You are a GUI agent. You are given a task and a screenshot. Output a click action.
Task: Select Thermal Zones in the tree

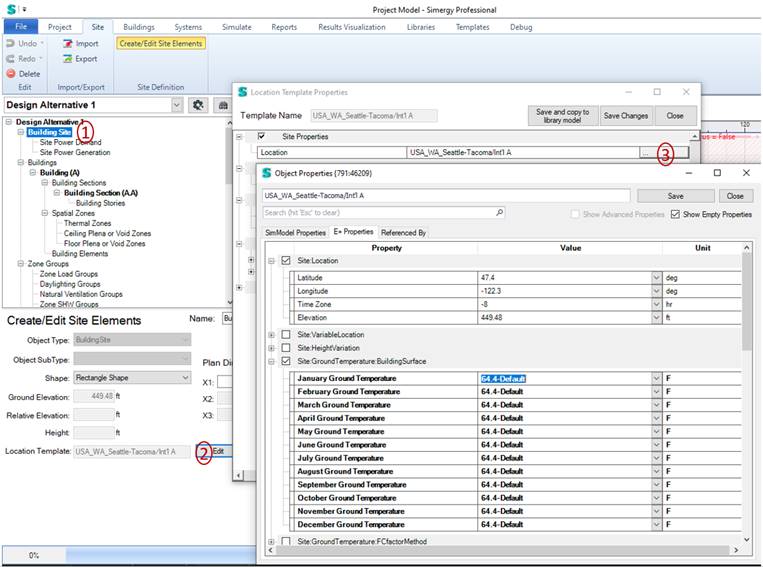88,223
